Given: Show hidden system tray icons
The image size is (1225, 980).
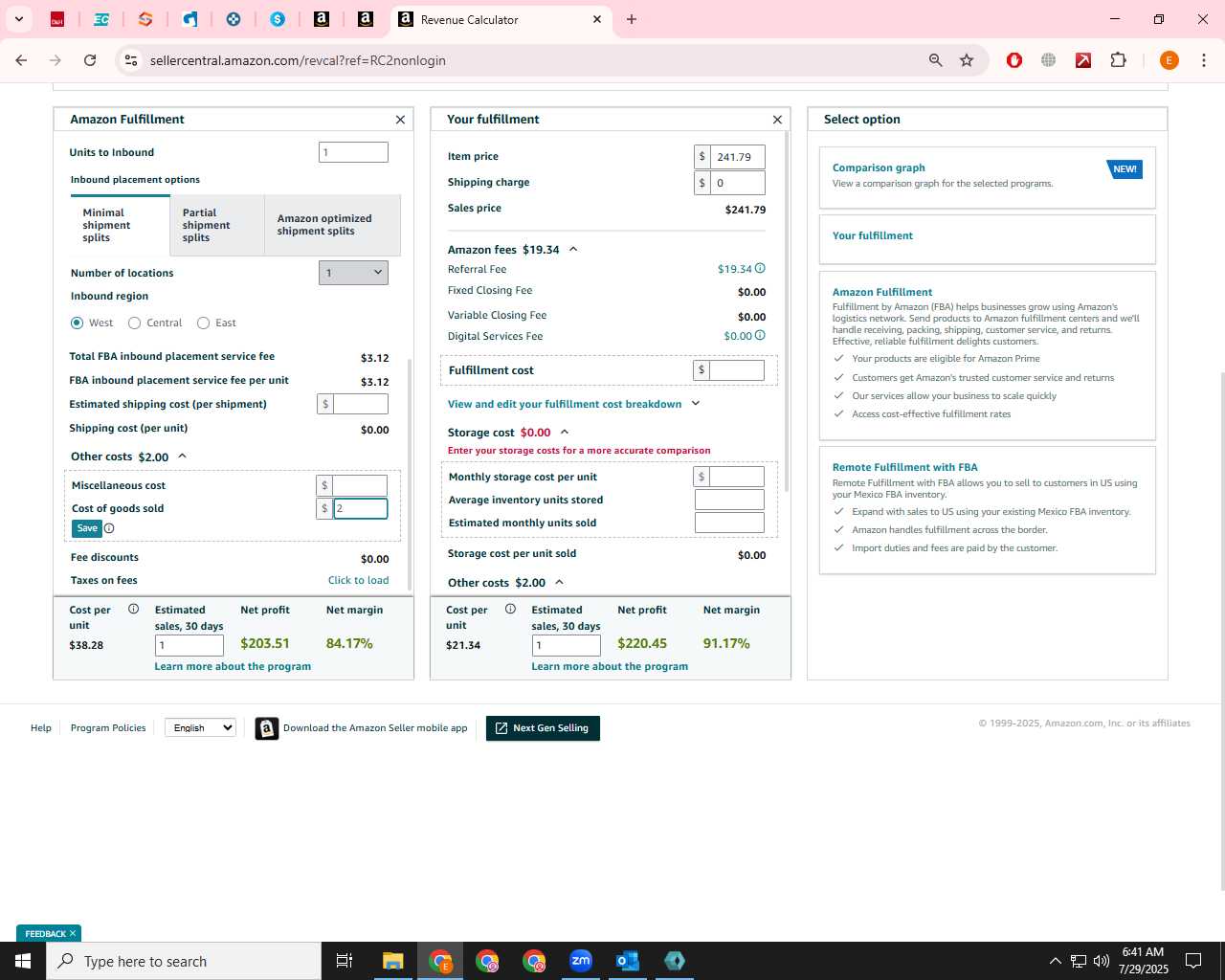Looking at the screenshot, I should pyautogui.click(x=1055, y=961).
